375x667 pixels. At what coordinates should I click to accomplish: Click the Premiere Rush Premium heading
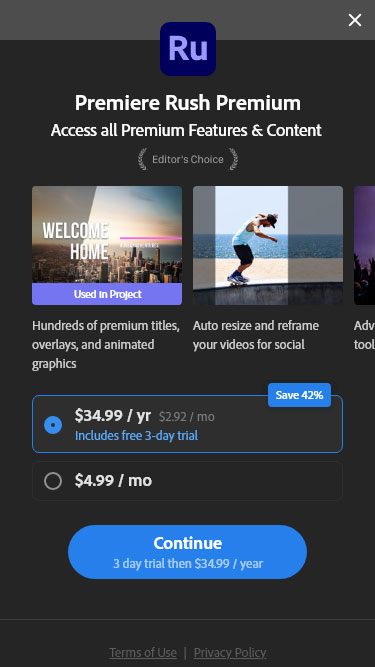pos(188,103)
